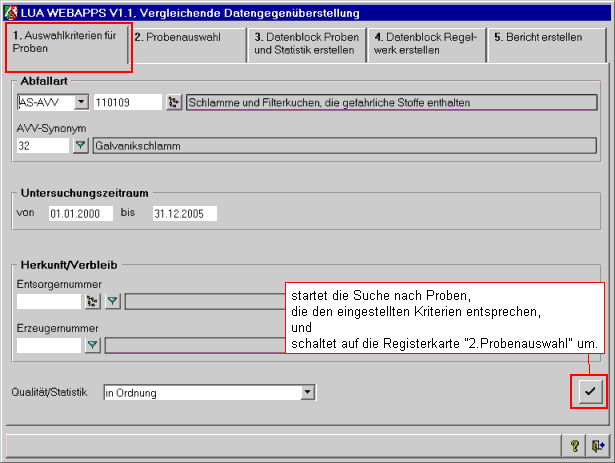615x463 pixels.
Task: Open the tree lookup icon beside Entsorgernummer
Action: (x=93, y=301)
